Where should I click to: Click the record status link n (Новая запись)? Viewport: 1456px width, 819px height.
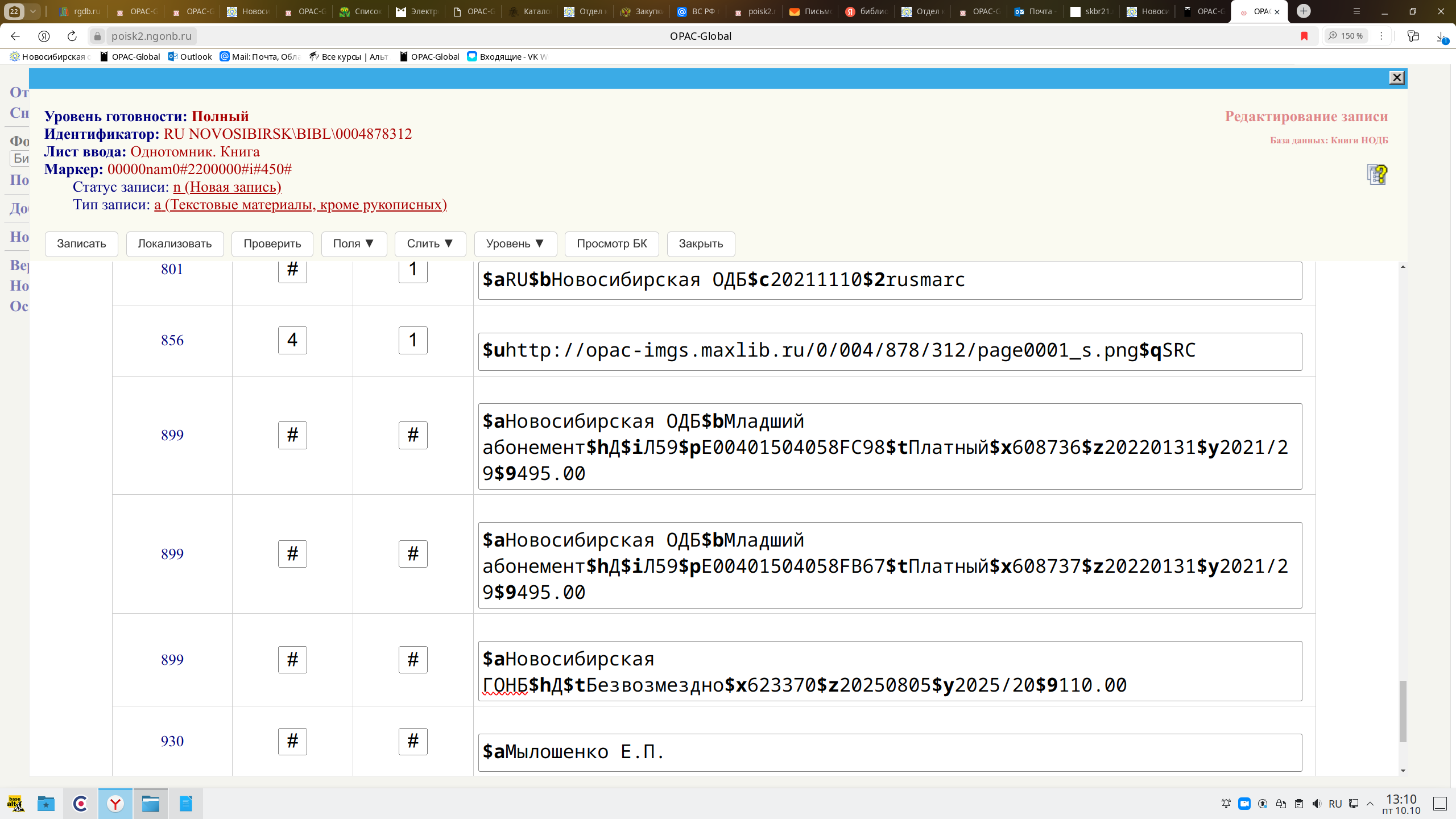coord(227,187)
